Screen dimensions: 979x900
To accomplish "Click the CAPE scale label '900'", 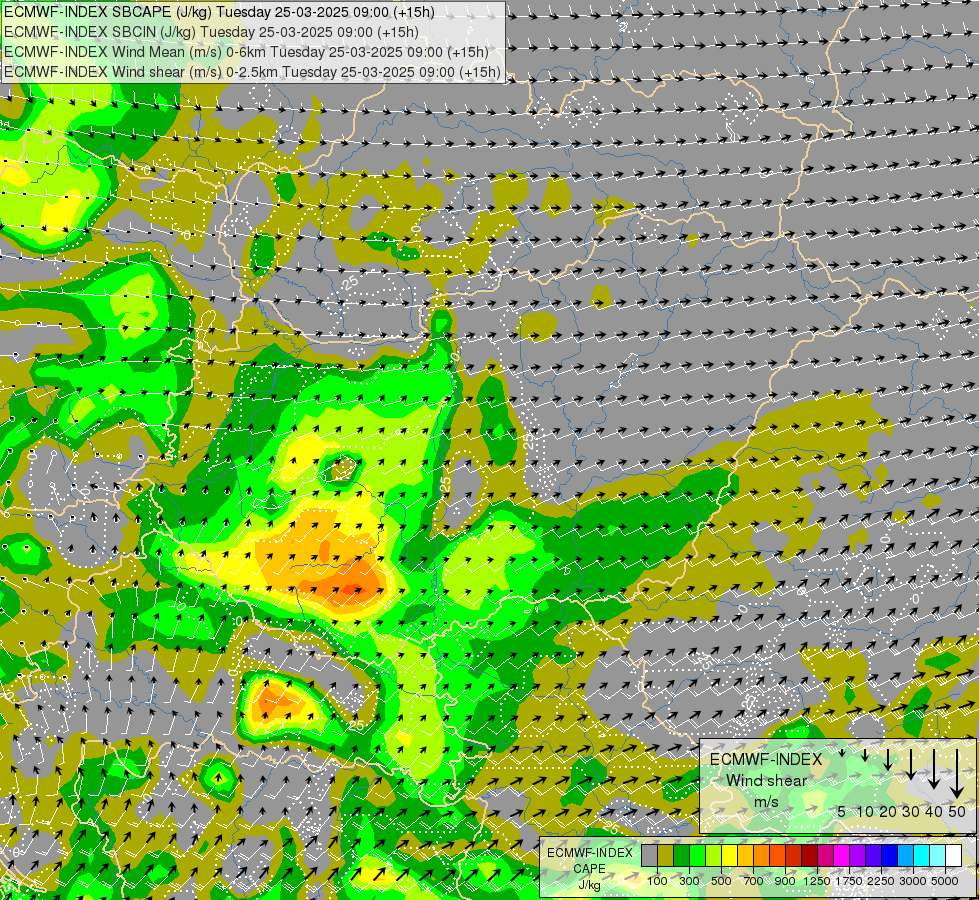I will click(785, 881).
